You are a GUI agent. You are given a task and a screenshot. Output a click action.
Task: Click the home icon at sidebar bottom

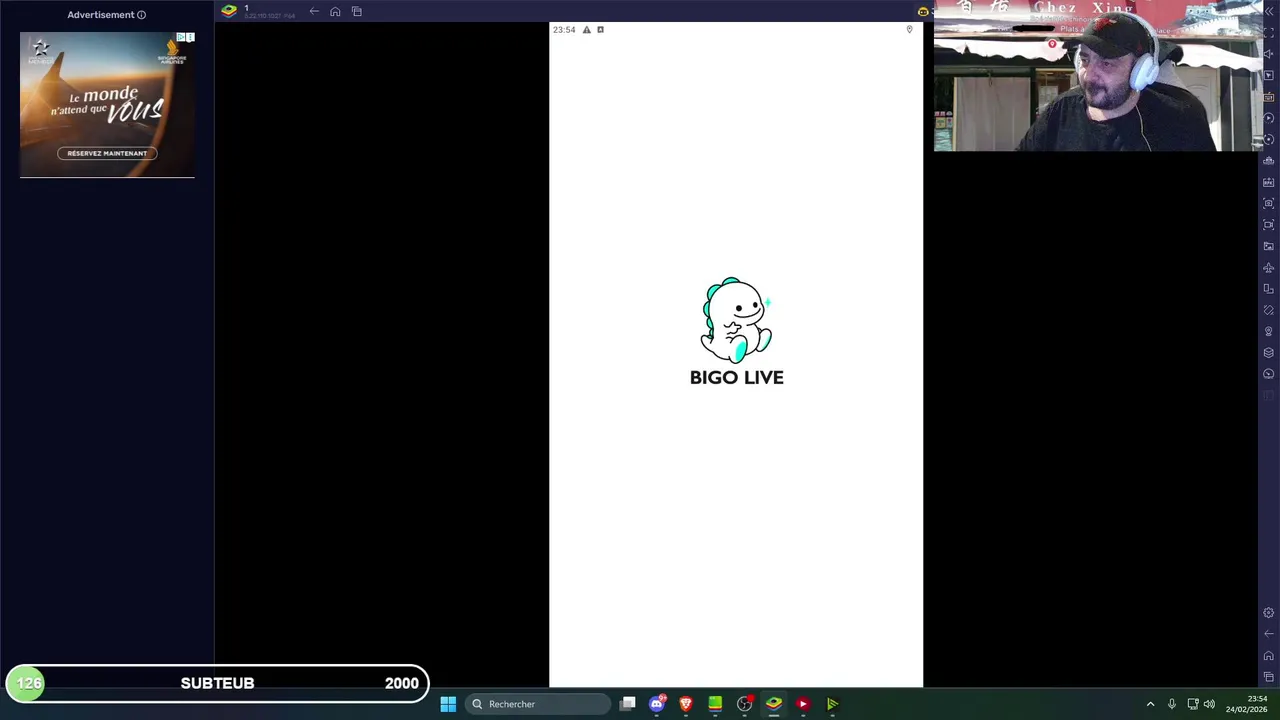pyautogui.click(x=1269, y=656)
